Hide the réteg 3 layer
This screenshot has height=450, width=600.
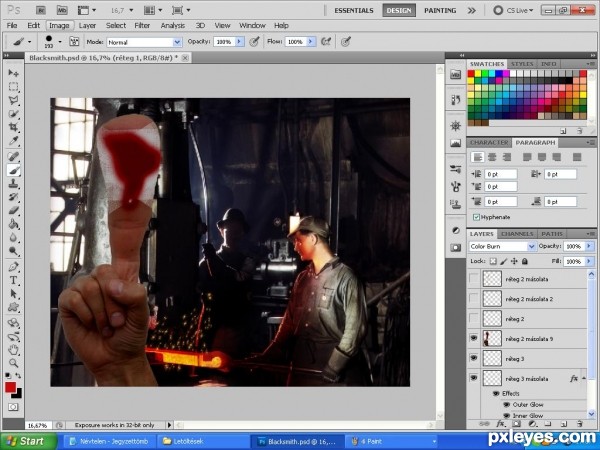474,359
